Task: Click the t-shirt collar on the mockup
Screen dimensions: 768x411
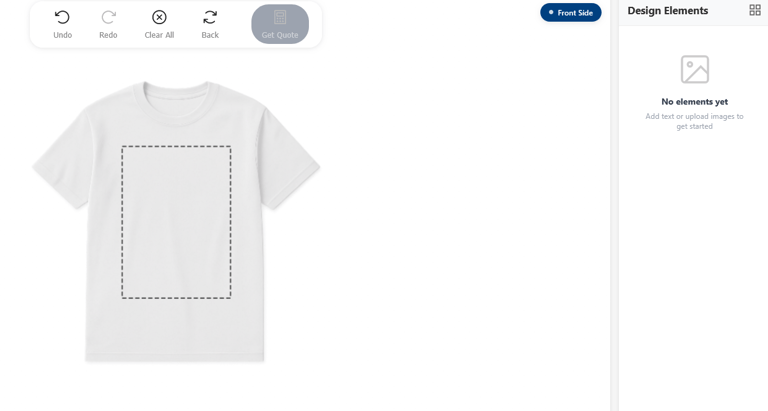Action: tap(176, 100)
